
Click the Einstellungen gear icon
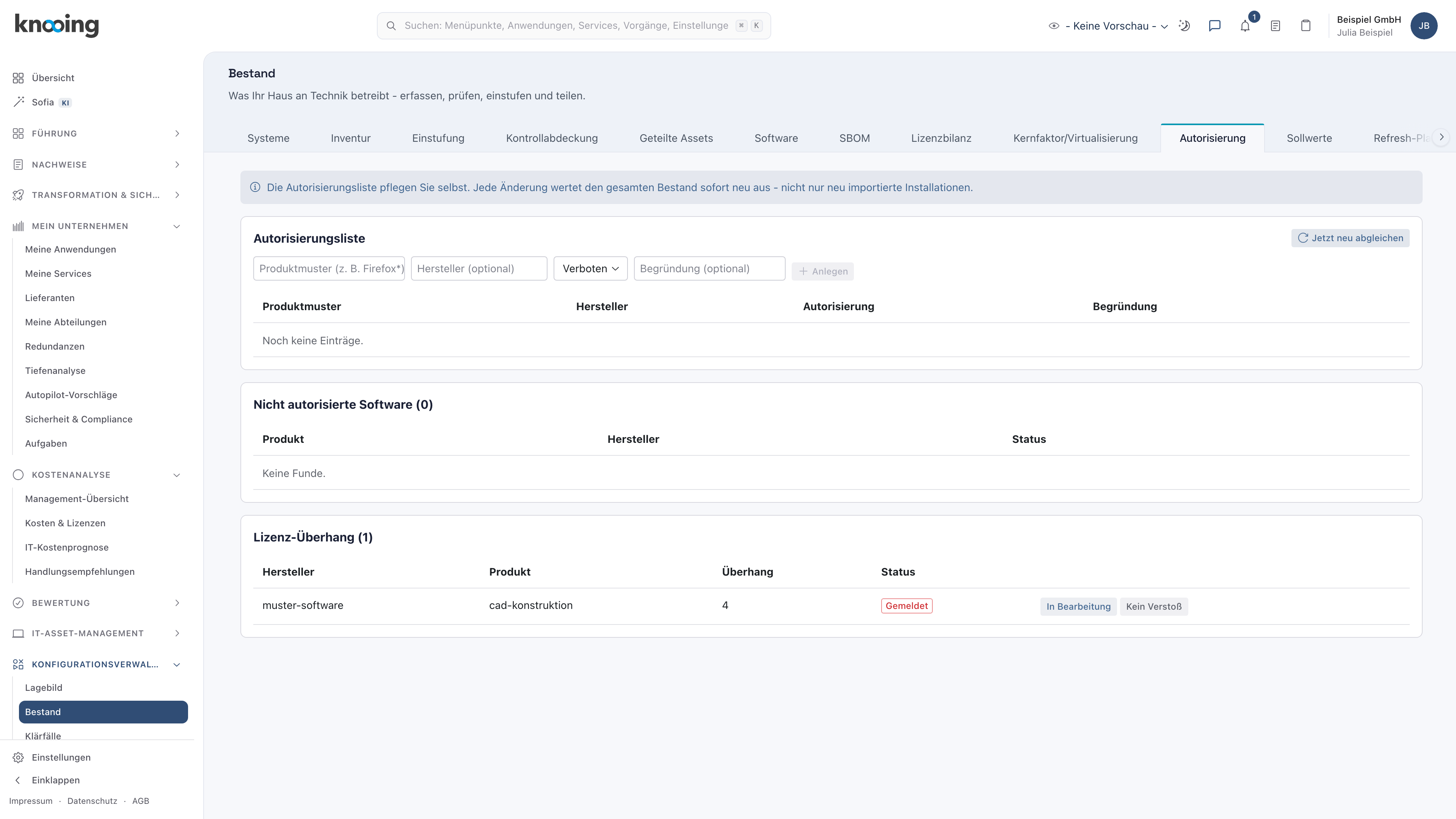pyautogui.click(x=18, y=757)
